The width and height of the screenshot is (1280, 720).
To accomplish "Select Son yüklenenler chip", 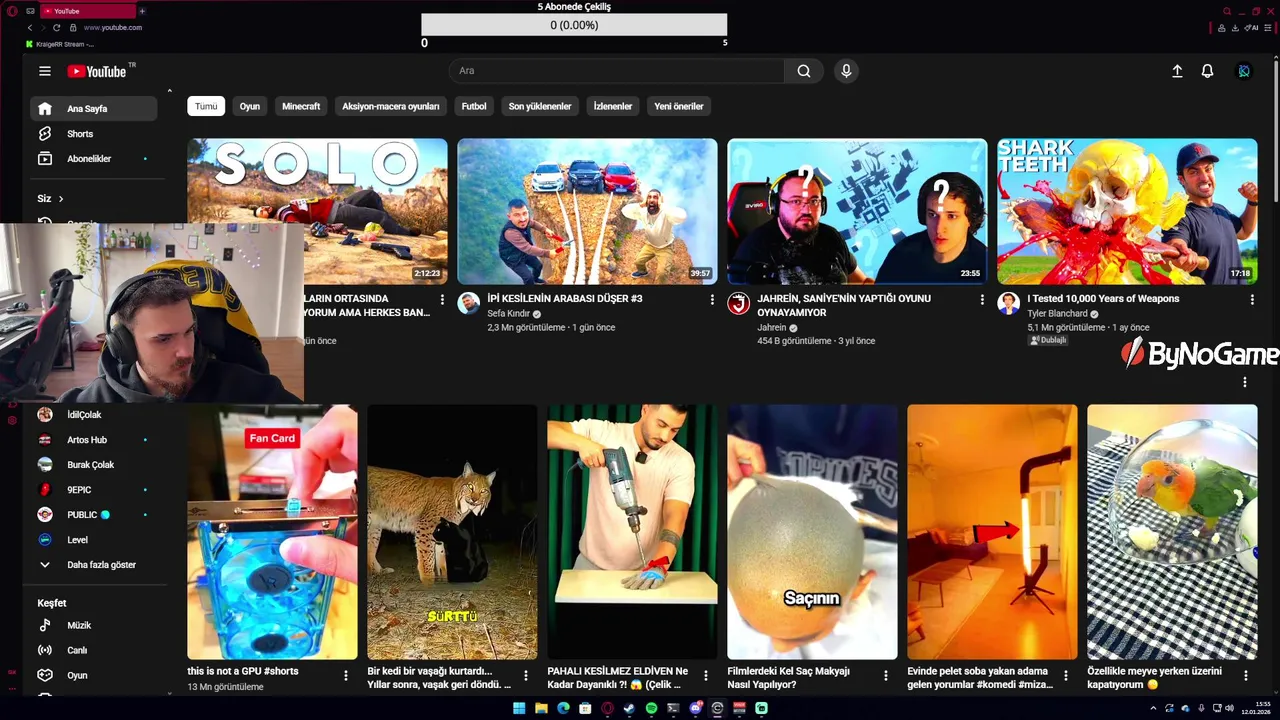I will pyautogui.click(x=540, y=106).
